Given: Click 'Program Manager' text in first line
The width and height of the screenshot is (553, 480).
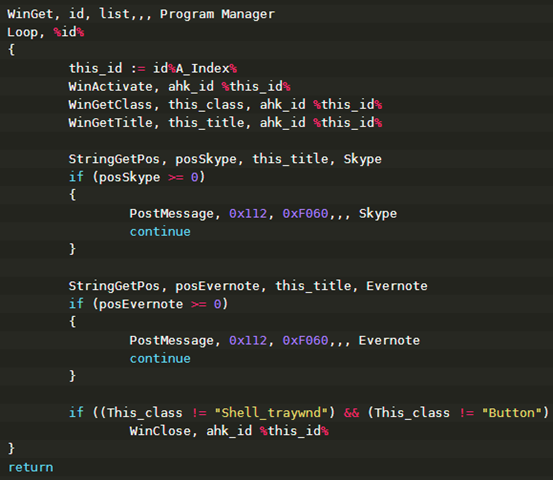Looking at the screenshot, I should (217, 14).
